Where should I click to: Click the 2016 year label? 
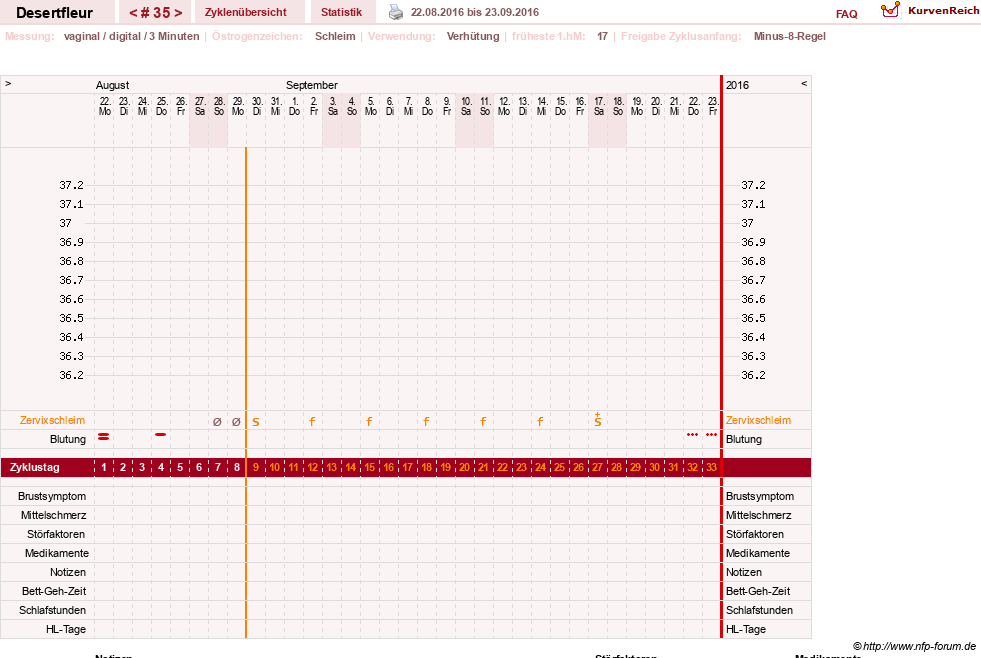point(737,85)
